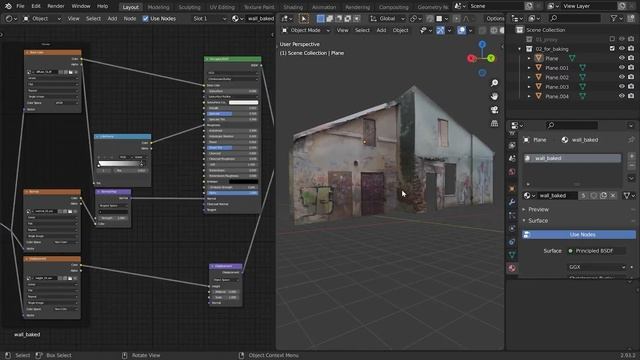Image resolution: width=640 pixels, height=360 pixels.
Task: Choose the Invert selection mode icon
Action: coord(347,18)
